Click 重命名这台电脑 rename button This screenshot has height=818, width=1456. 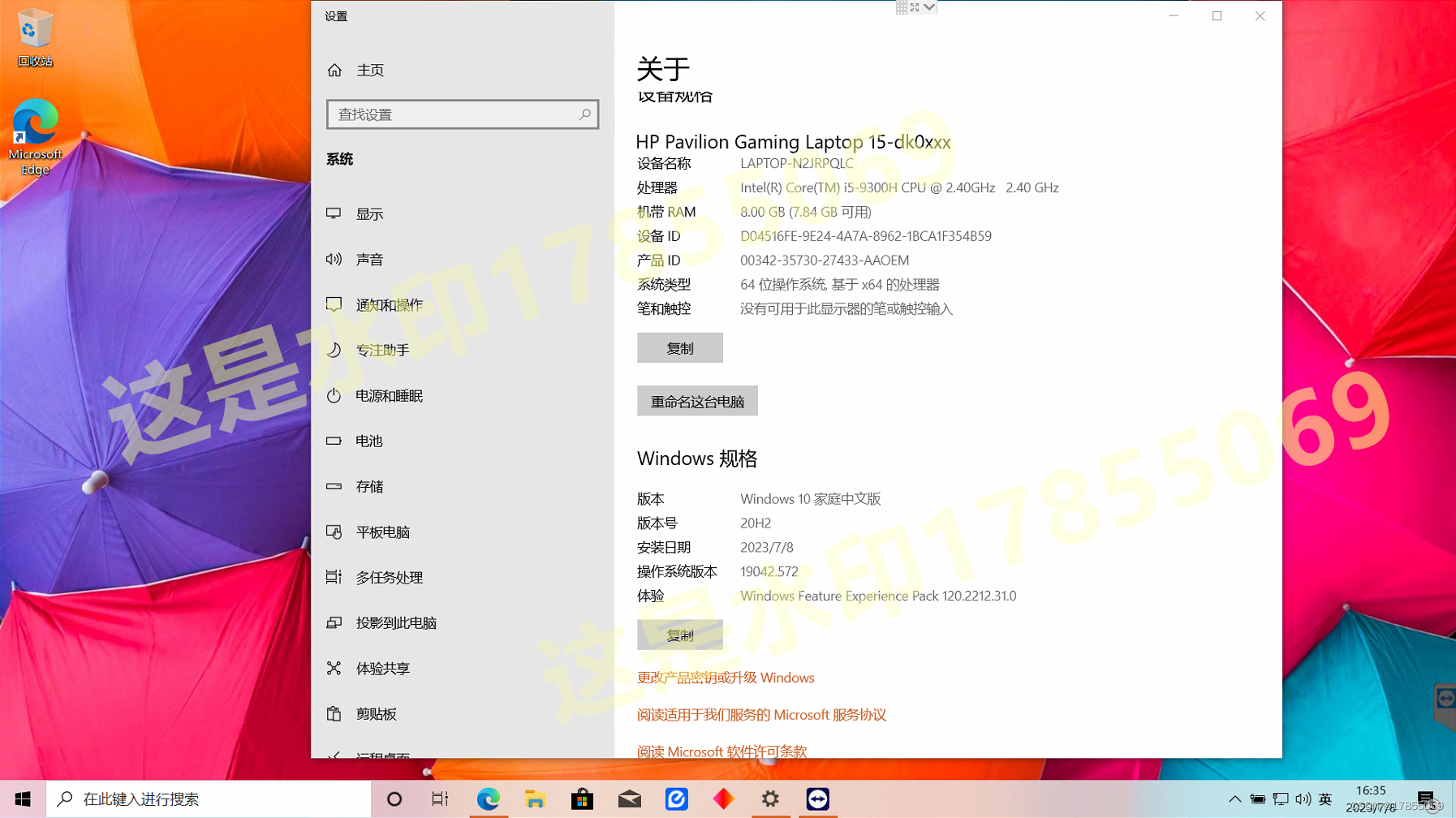[x=697, y=402]
